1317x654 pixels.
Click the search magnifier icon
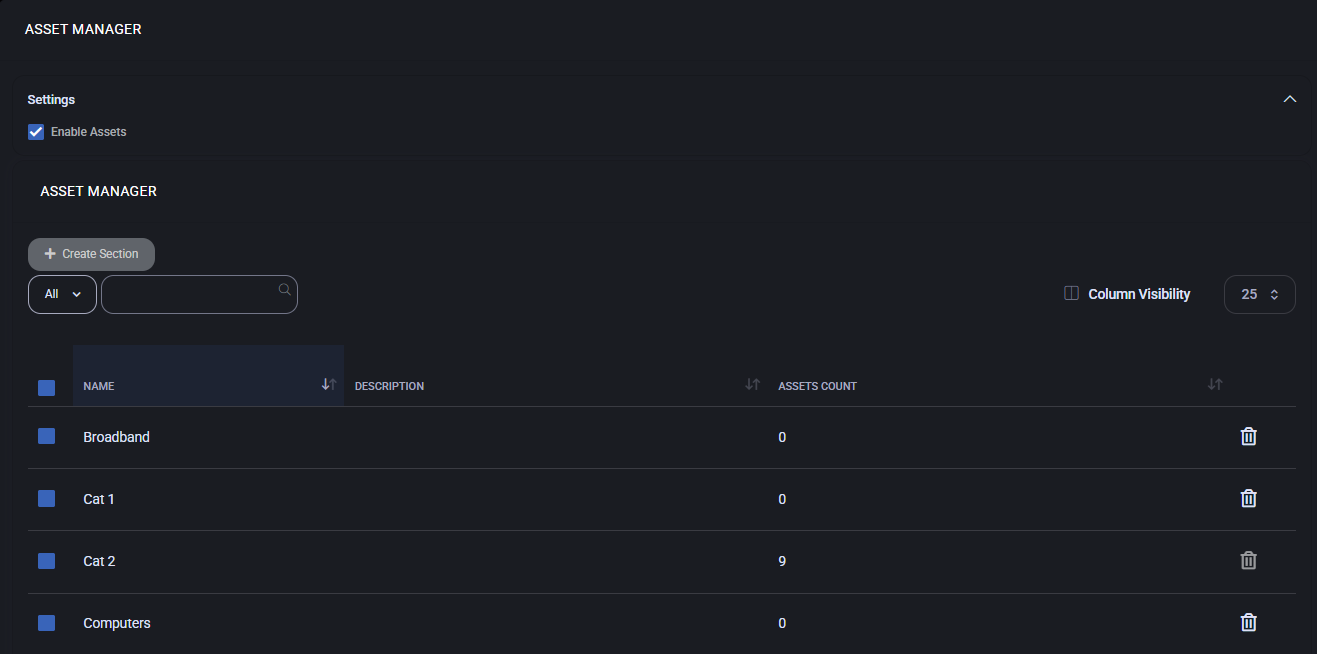coord(285,290)
